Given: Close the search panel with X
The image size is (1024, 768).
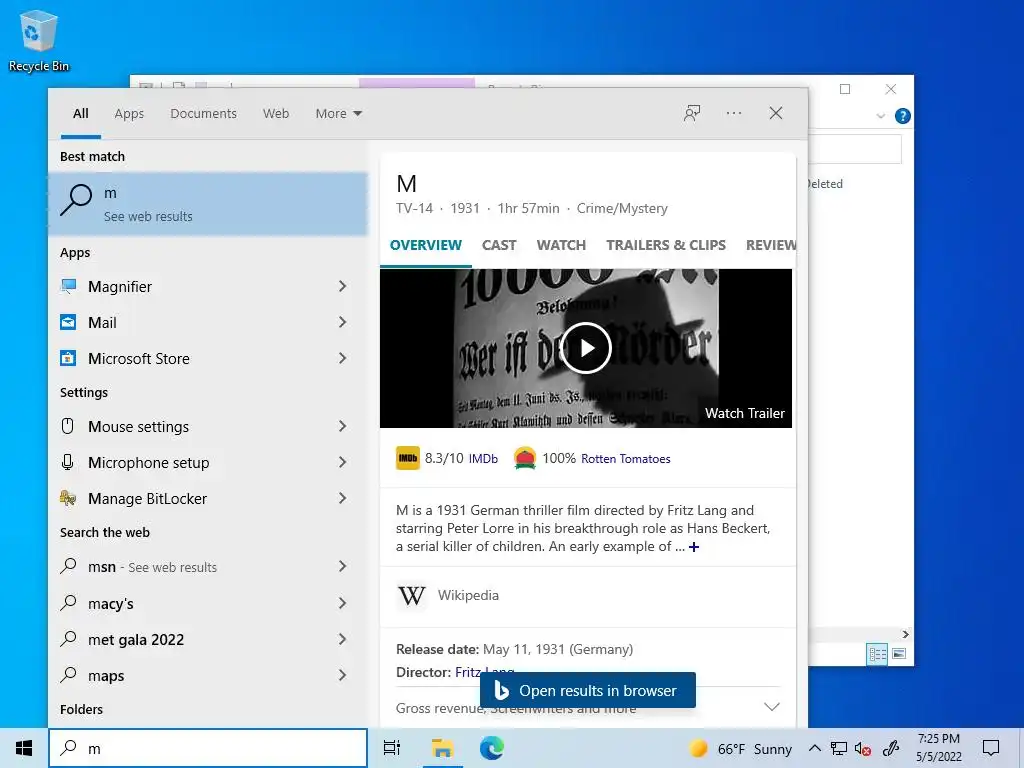Looking at the screenshot, I should pos(776,113).
